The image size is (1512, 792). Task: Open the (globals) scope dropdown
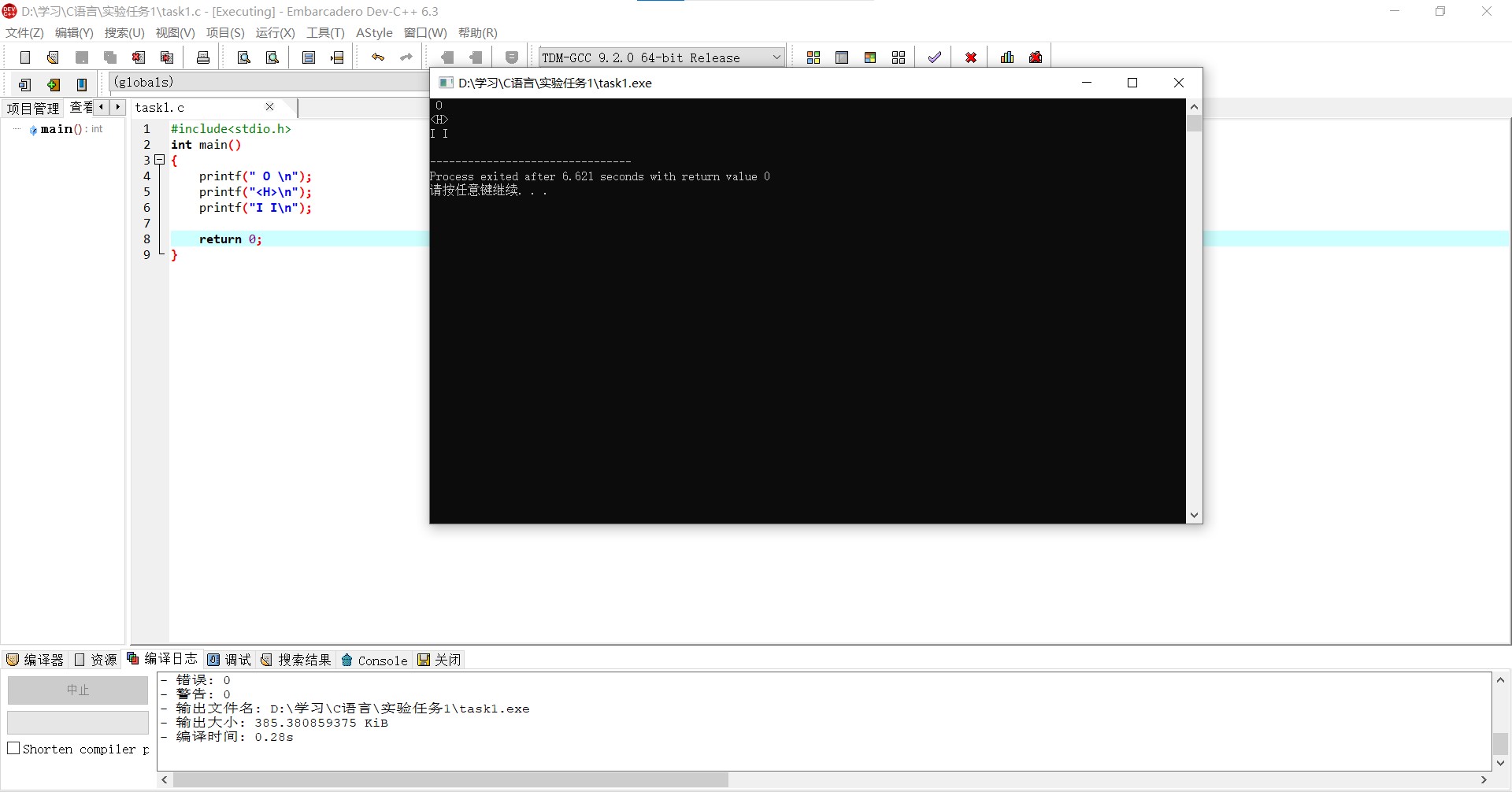[268, 82]
